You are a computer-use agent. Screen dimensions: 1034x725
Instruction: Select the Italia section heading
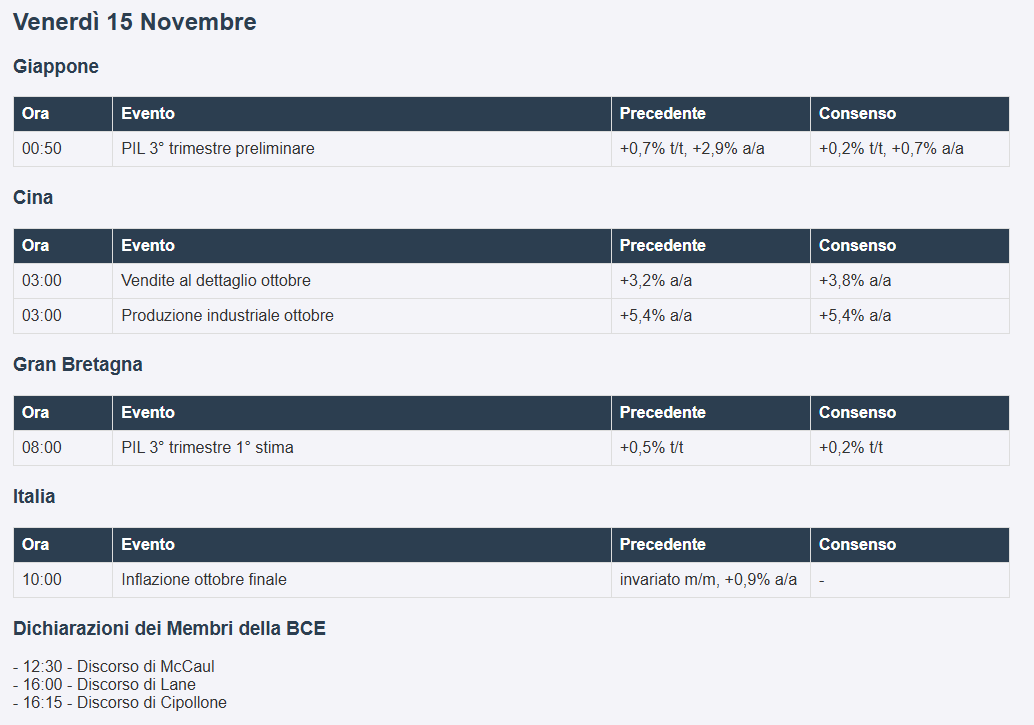point(34,496)
